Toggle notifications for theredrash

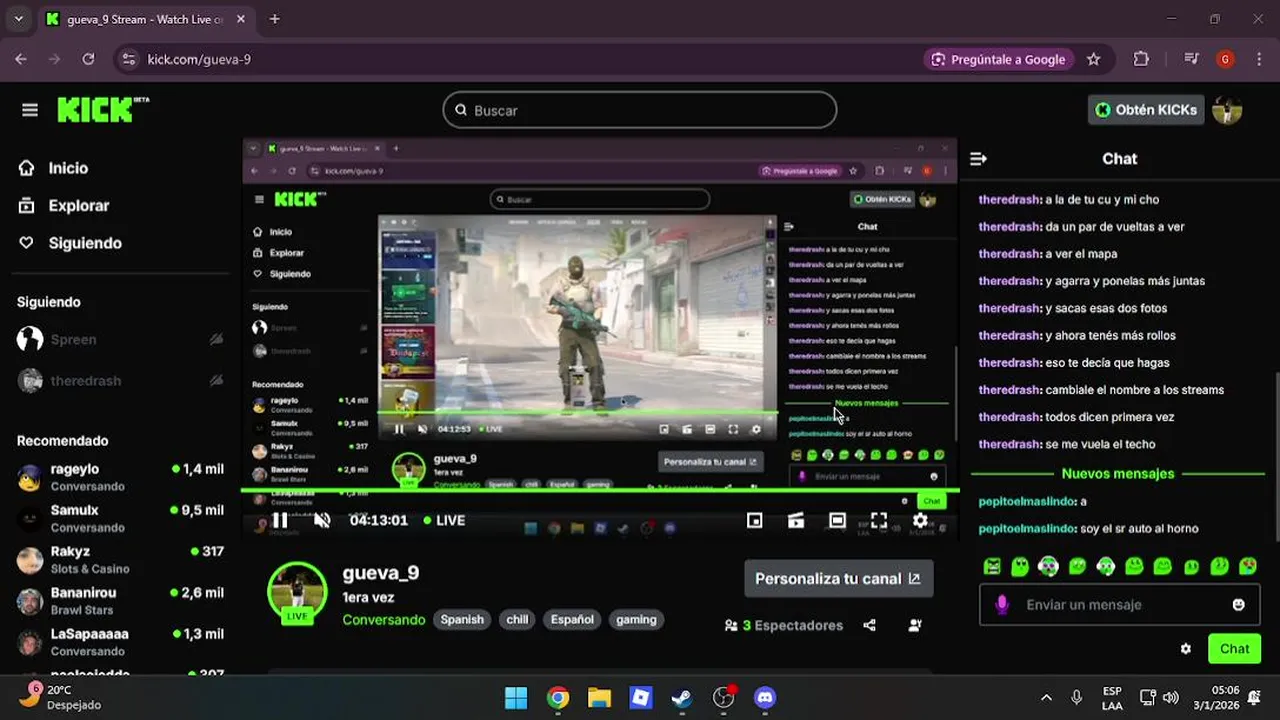coord(216,380)
